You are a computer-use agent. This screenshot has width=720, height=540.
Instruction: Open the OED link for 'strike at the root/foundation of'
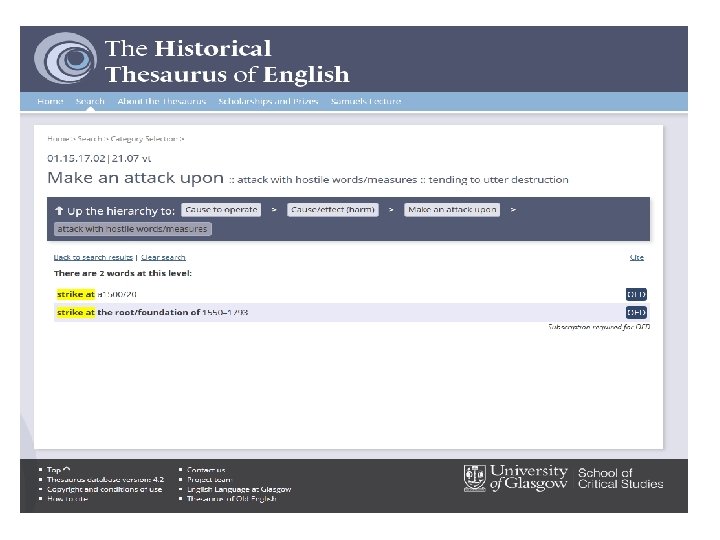636,312
